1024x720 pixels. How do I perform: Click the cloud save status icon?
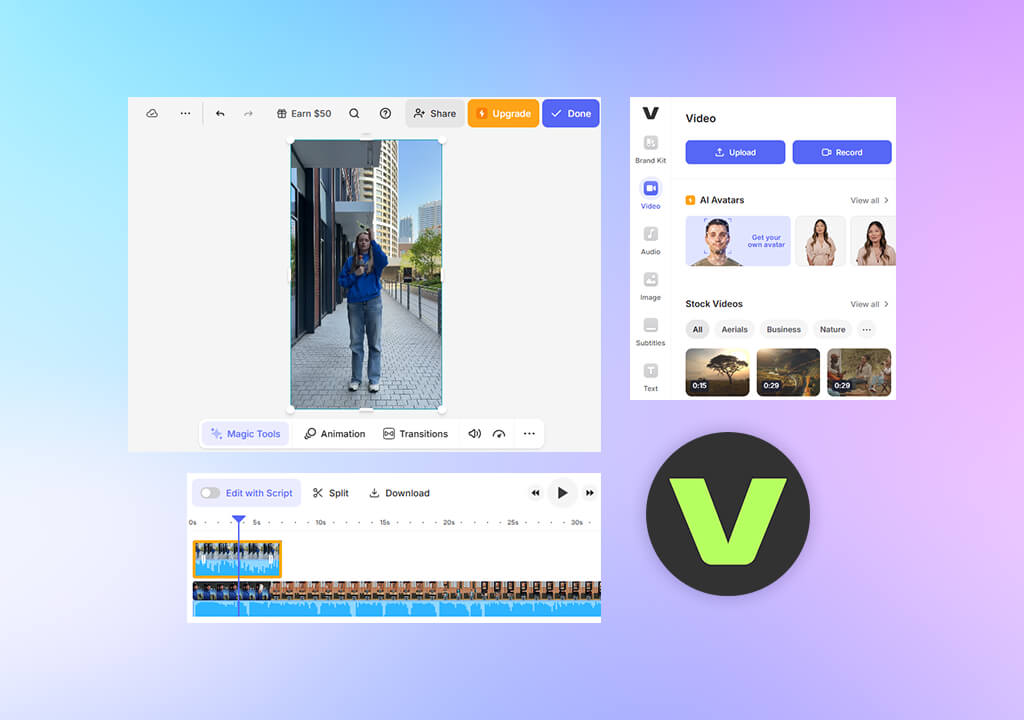coord(152,114)
